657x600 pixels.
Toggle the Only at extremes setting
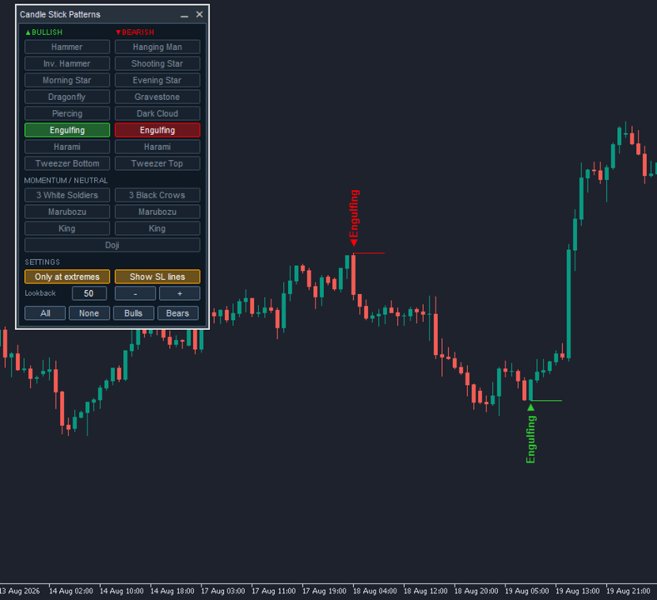pos(67,277)
